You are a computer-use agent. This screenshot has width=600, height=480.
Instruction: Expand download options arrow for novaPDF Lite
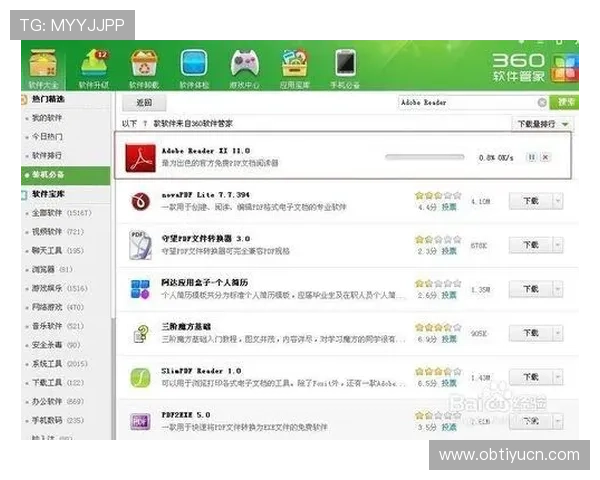[x=558, y=201]
